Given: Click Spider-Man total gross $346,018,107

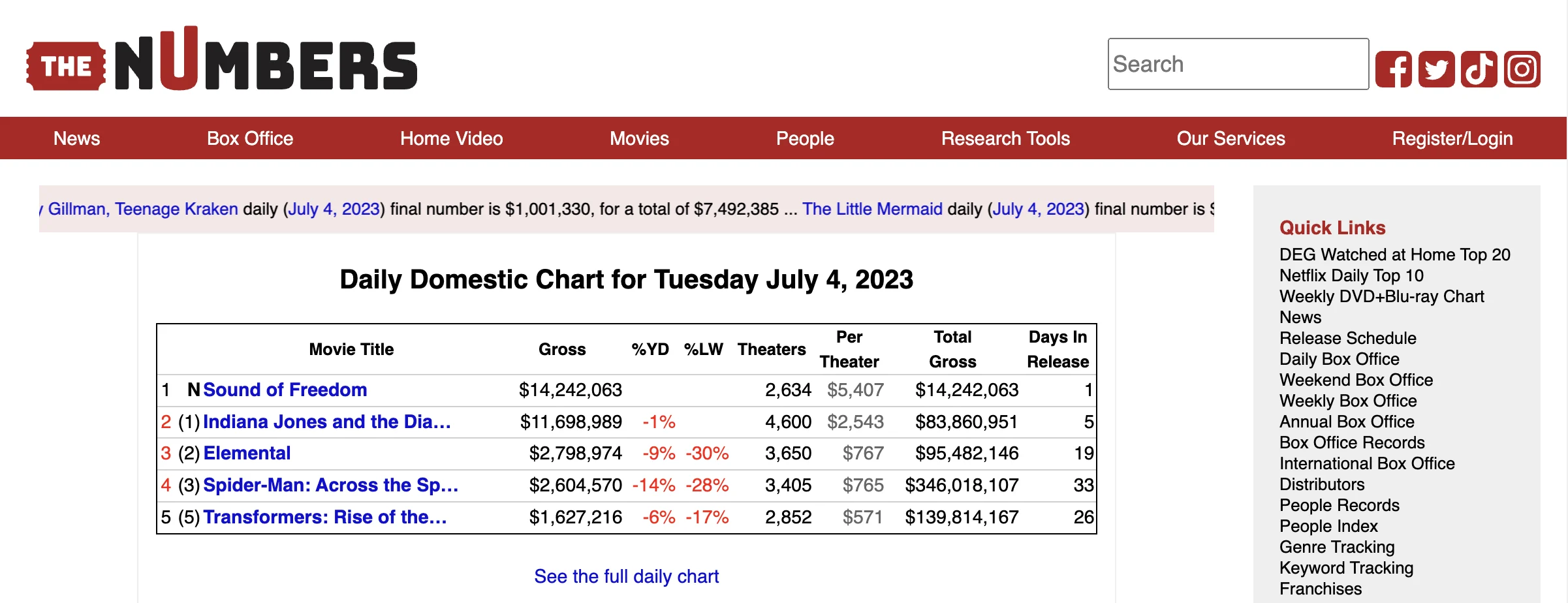Looking at the screenshot, I should pos(962,485).
